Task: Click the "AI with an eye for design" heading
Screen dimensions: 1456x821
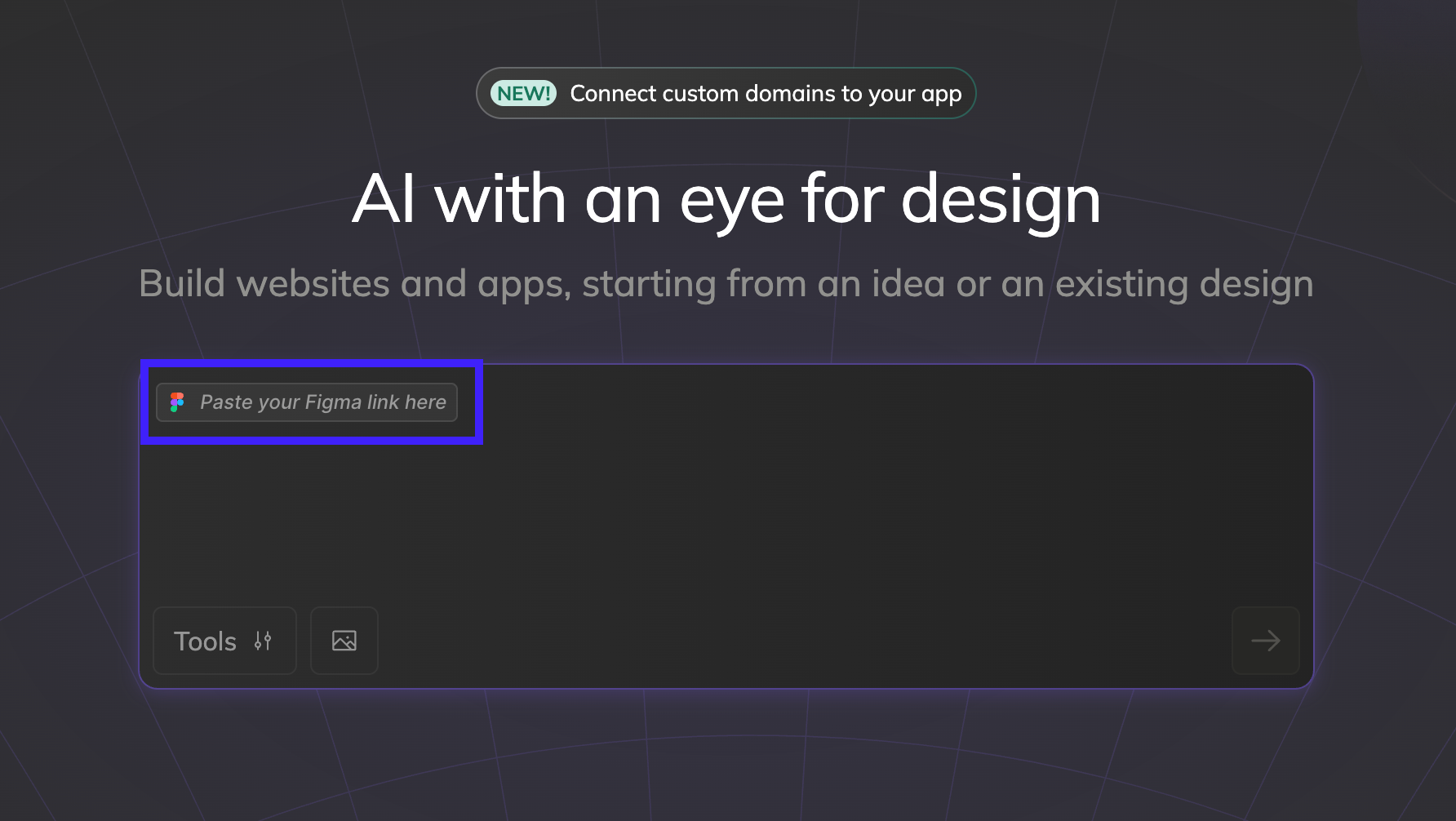Action: pos(726,199)
